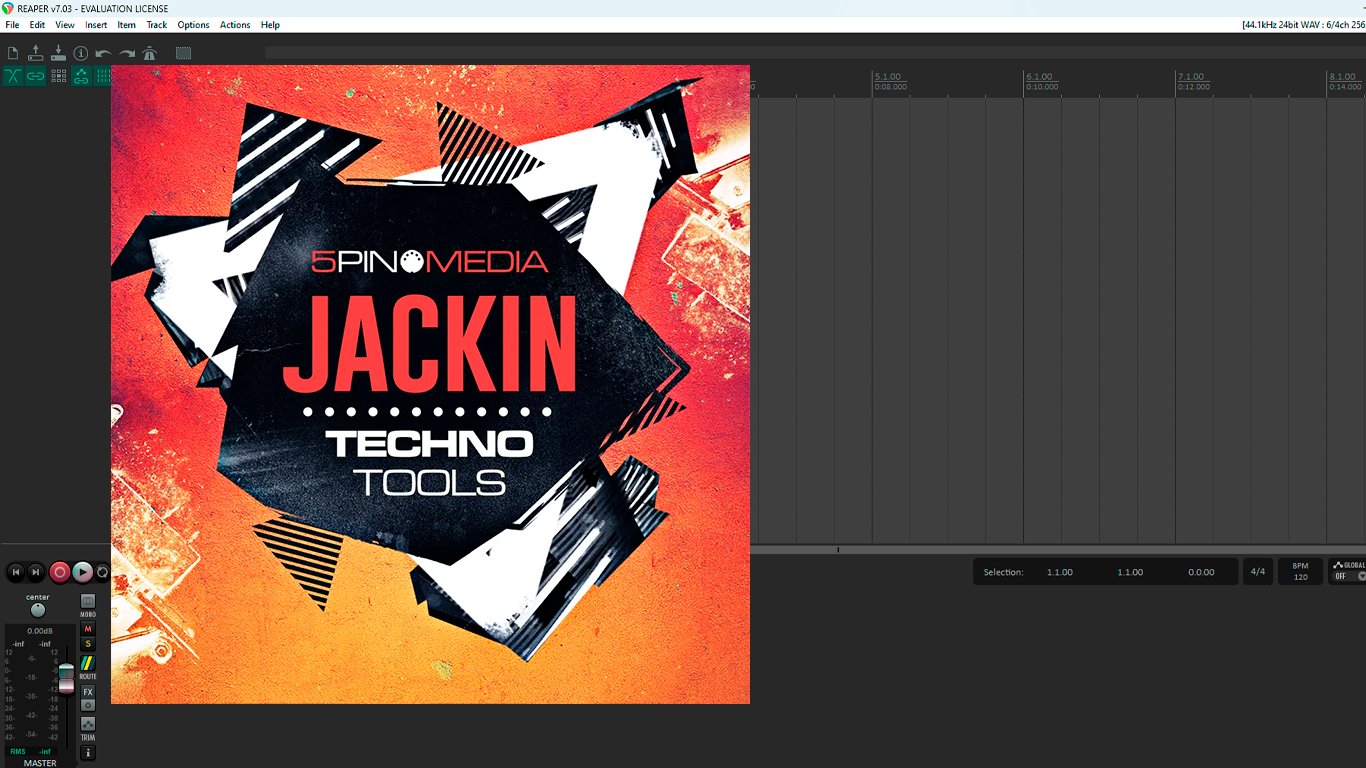Toggle master Mono button

click(x=88, y=601)
